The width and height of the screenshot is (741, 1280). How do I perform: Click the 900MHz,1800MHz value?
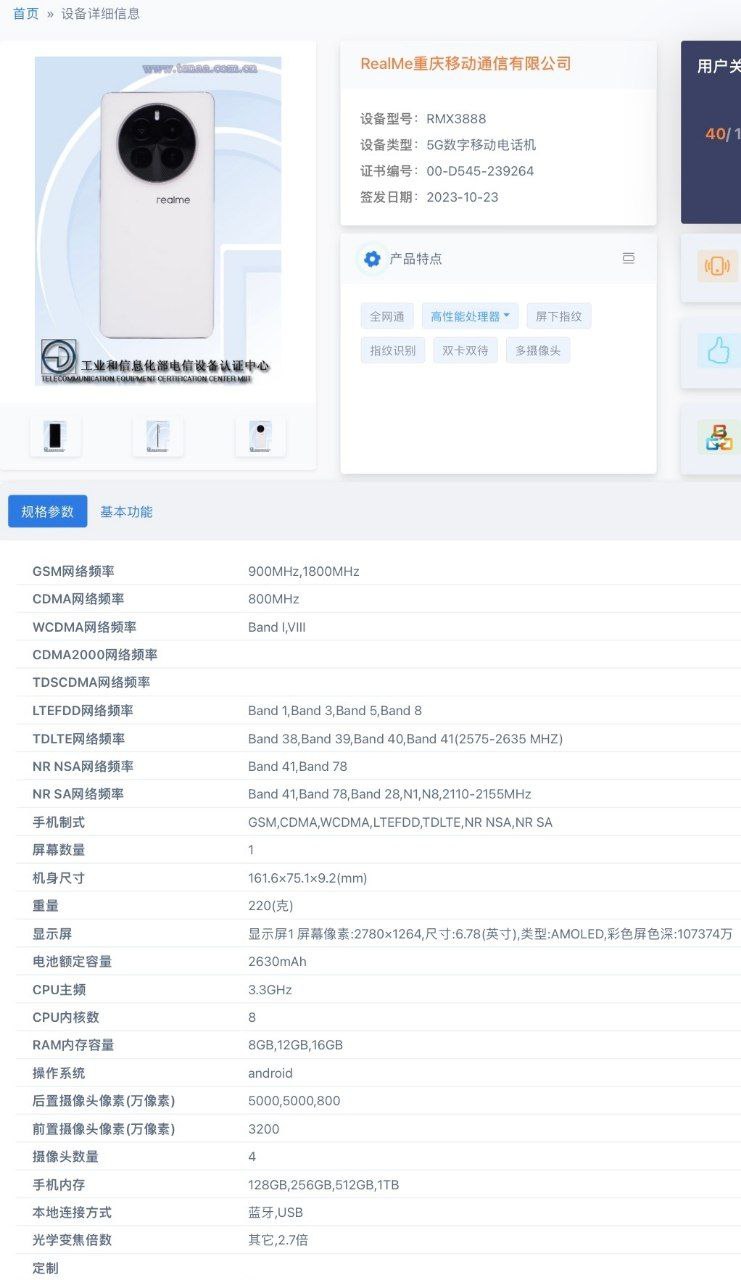(x=304, y=571)
